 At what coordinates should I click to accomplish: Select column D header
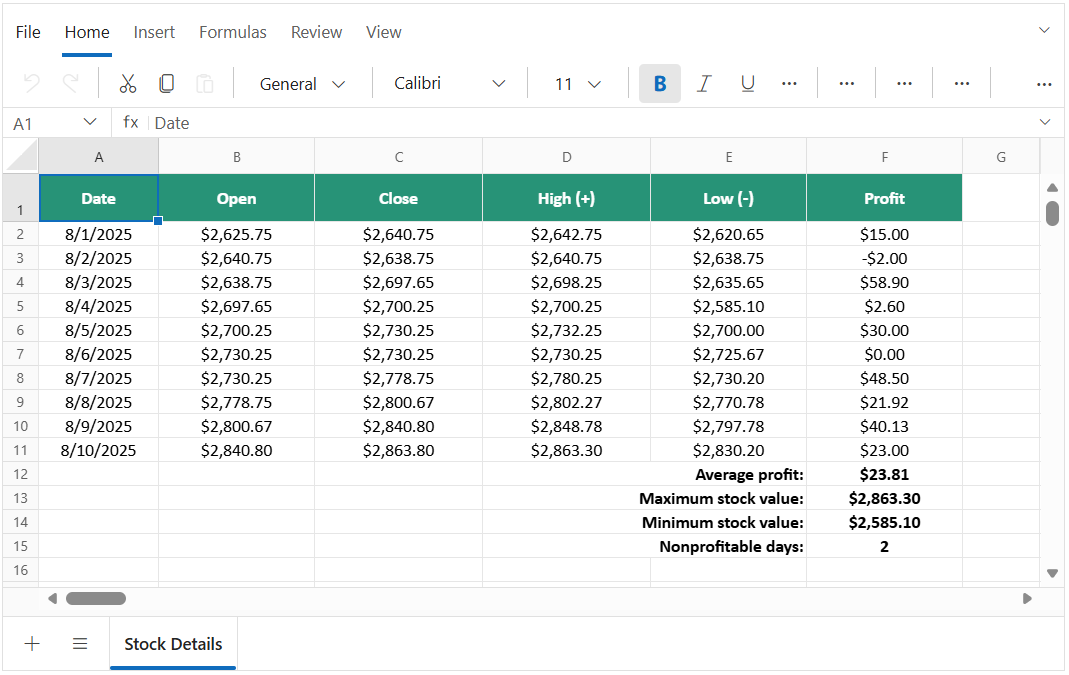point(567,157)
